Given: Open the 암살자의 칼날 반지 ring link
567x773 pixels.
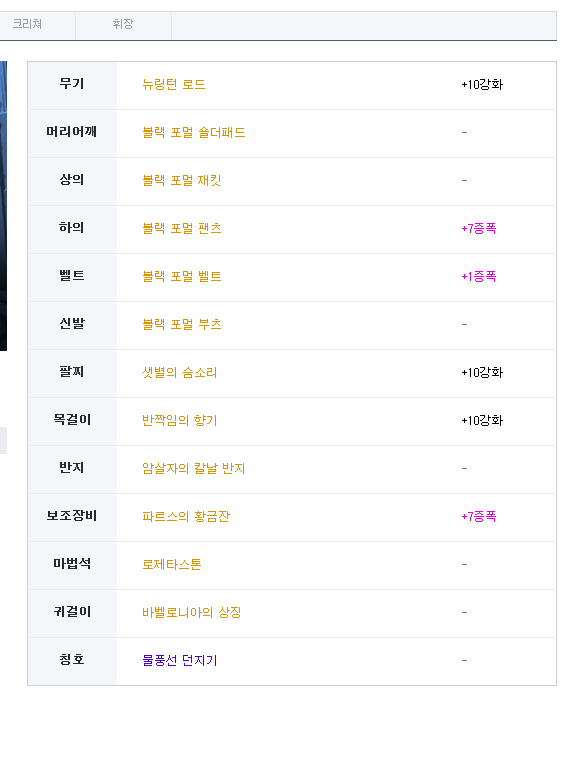Looking at the screenshot, I should pos(193,468).
